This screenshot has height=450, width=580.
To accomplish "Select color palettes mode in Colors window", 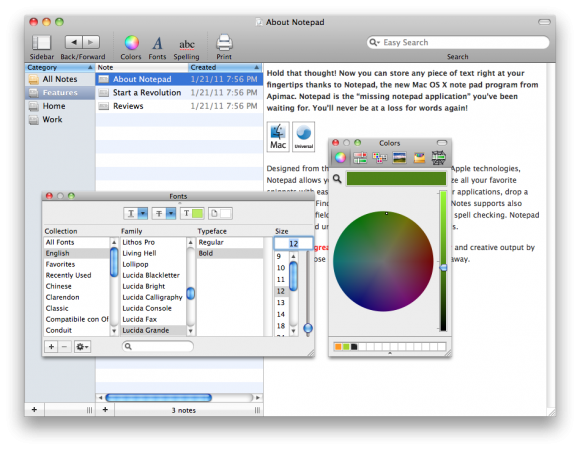I will [380, 158].
